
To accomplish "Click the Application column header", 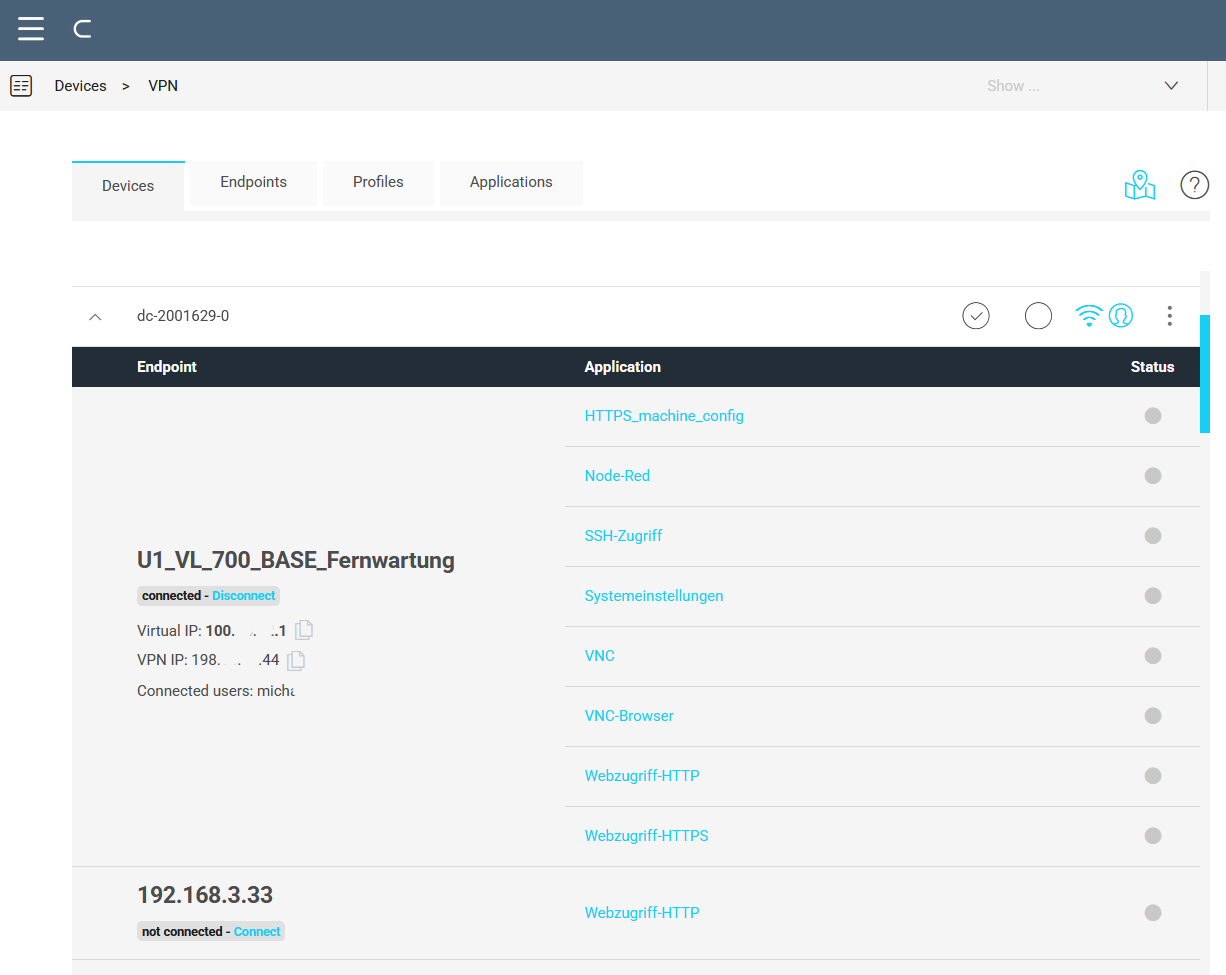I will (623, 367).
